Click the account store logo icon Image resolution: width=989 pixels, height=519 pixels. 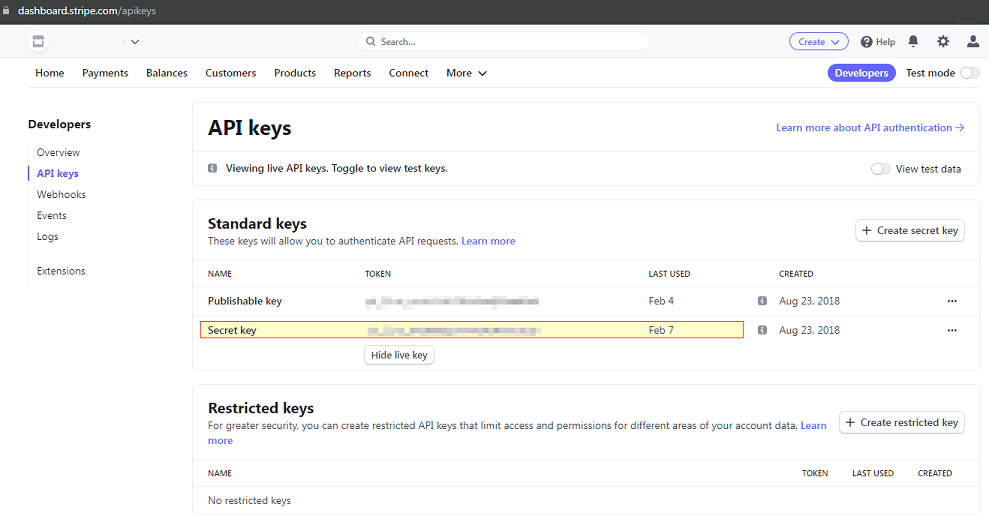38,42
